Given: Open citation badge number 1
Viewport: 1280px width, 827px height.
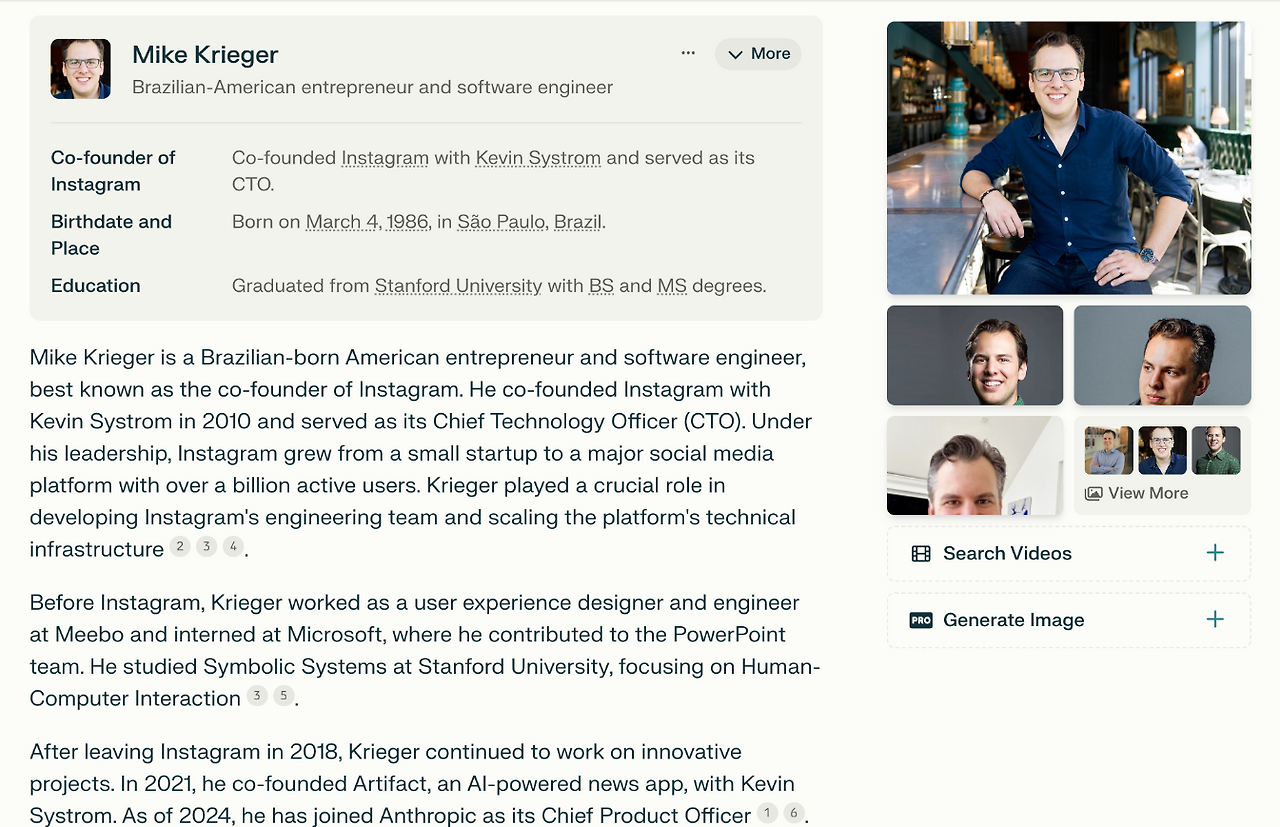Looking at the screenshot, I should coord(767,813).
